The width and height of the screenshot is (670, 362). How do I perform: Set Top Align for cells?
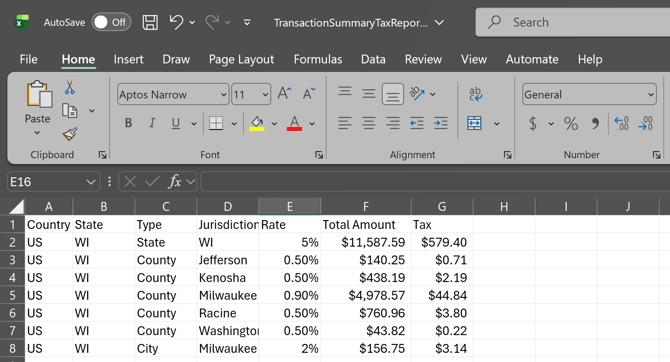[x=345, y=93]
